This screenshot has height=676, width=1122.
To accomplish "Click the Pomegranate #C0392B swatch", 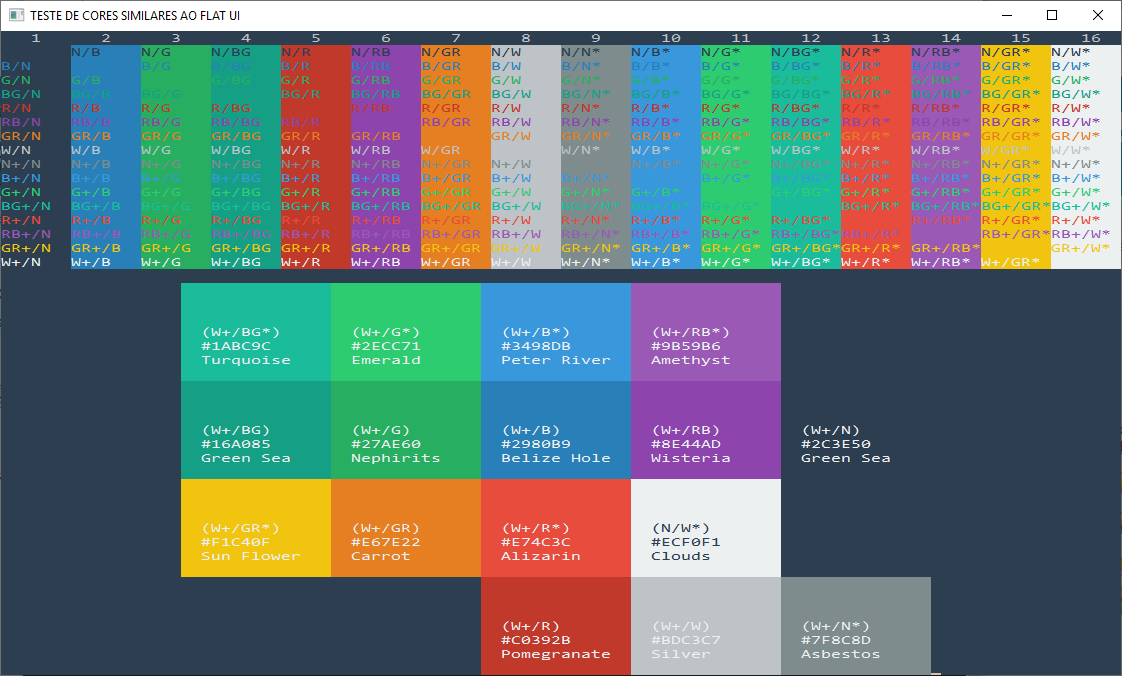I will coord(556,626).
